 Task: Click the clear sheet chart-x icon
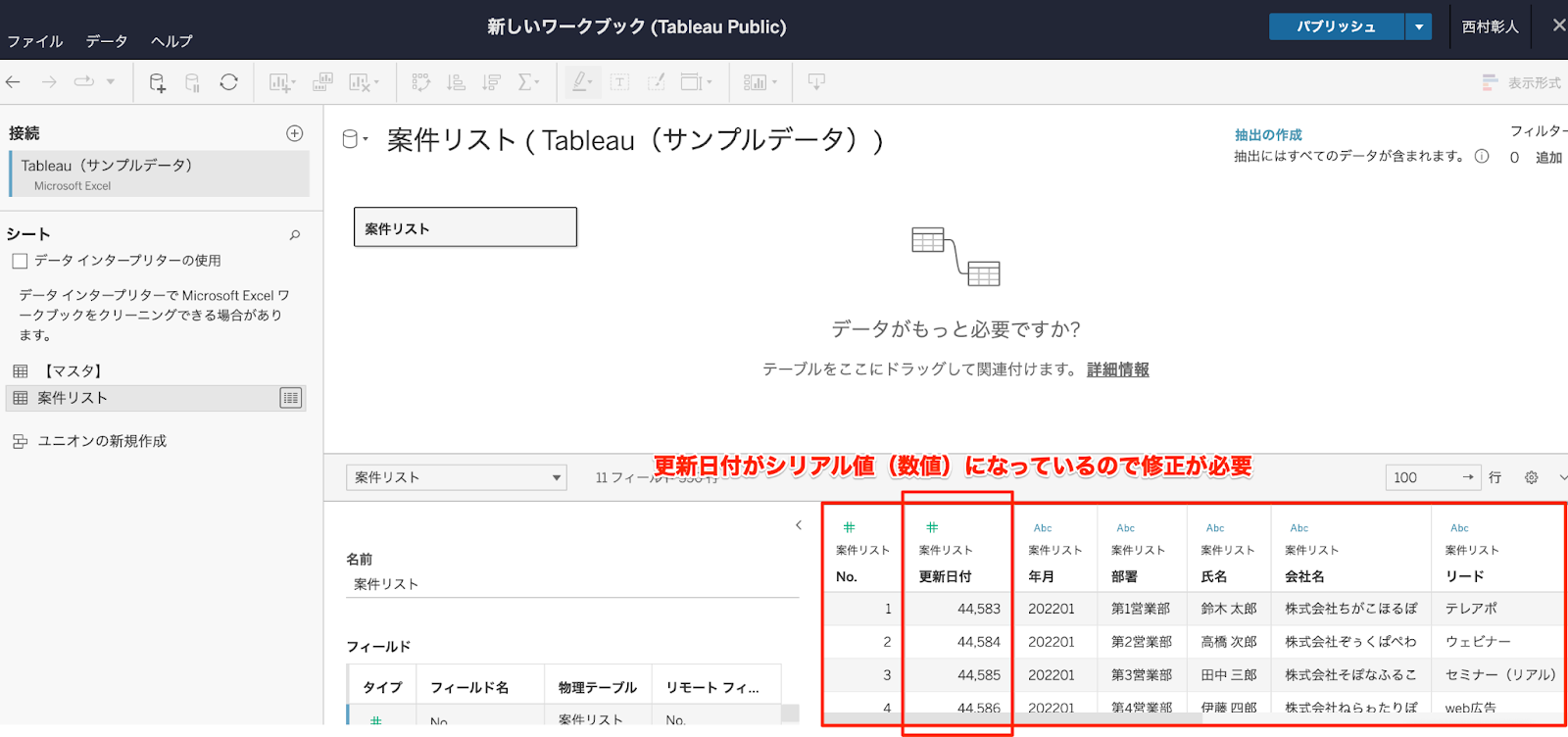pyautogui.click(x=362, y=82)
